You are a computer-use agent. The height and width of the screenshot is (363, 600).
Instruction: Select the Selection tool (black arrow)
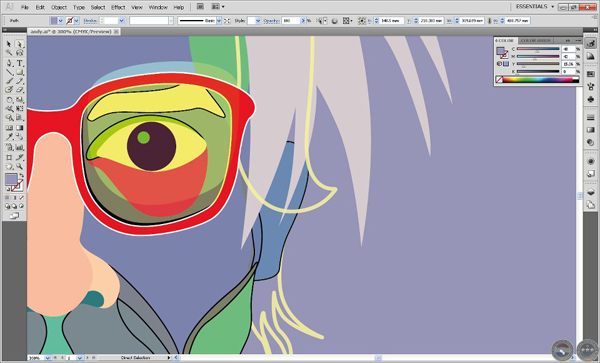(9, 44)
